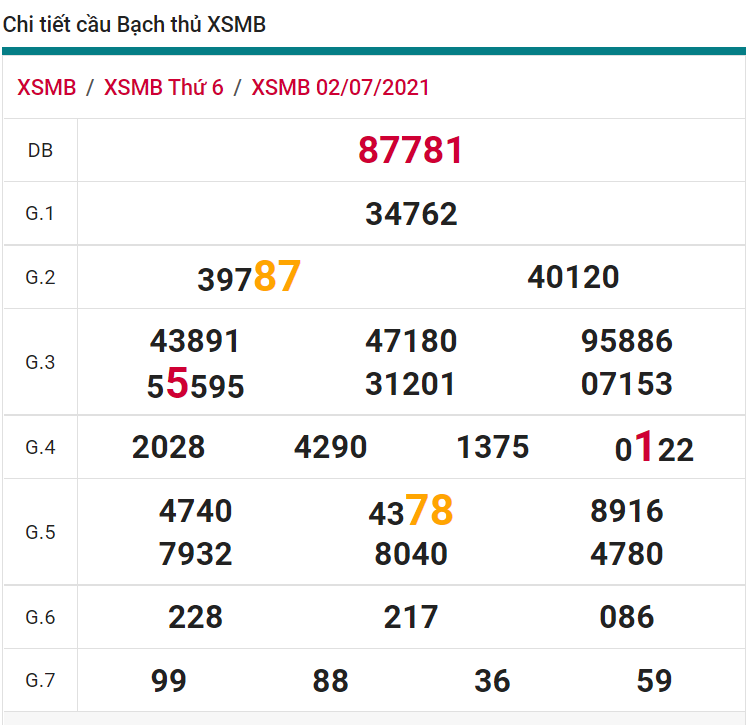Click the G.7 number 59

click(x=654, y=681)
